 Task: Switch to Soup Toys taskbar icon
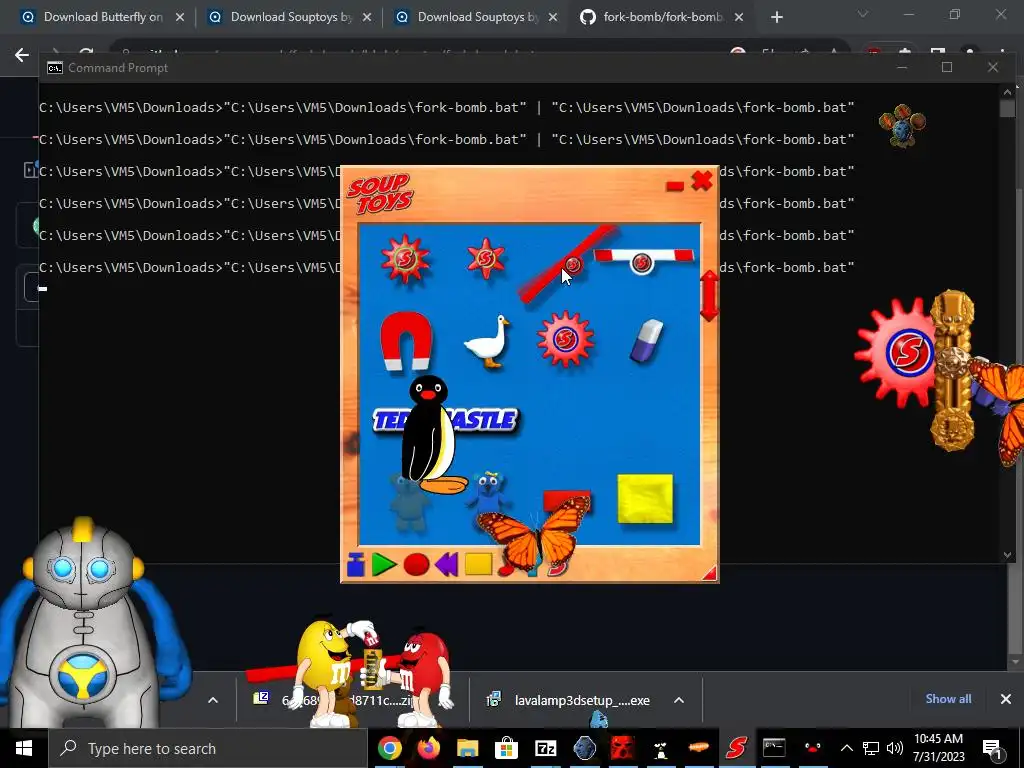(736, 748)
